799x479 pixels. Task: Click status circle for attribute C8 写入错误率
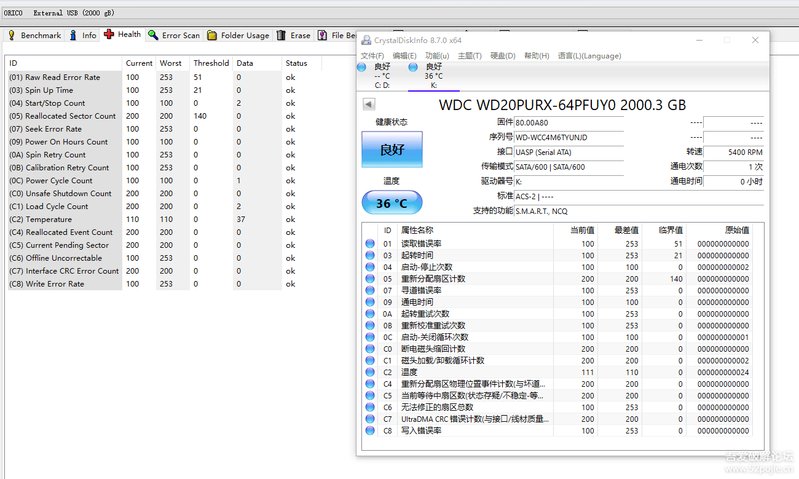(x=370, y=431)
